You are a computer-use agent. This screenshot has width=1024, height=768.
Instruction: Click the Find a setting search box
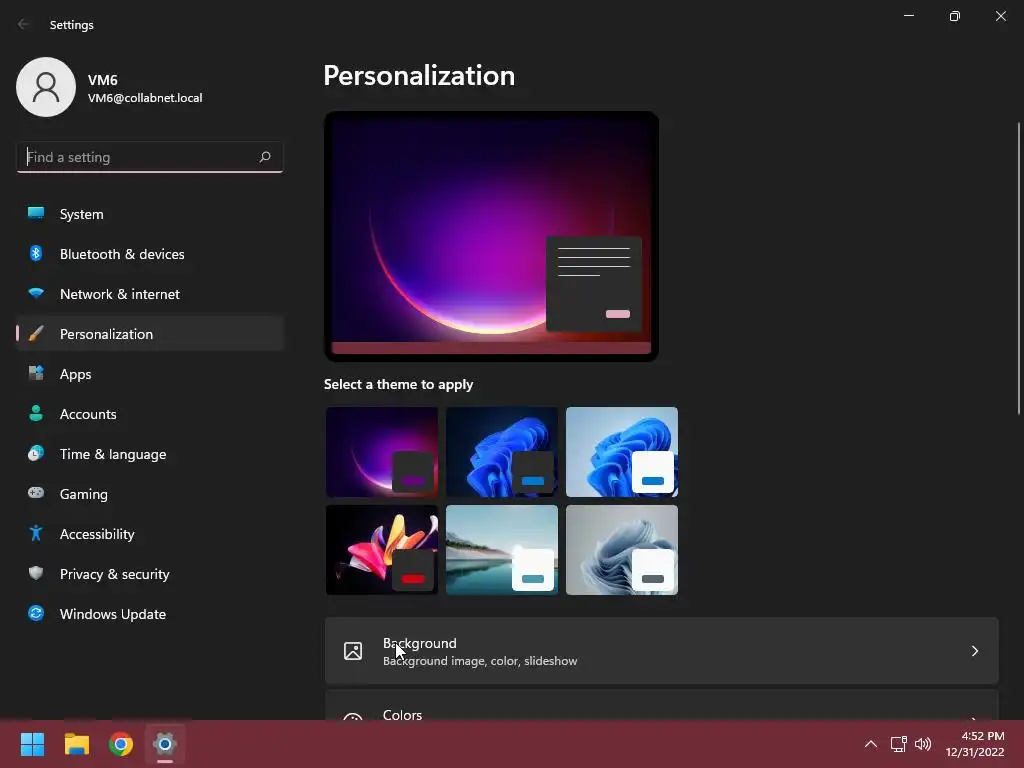150,157
